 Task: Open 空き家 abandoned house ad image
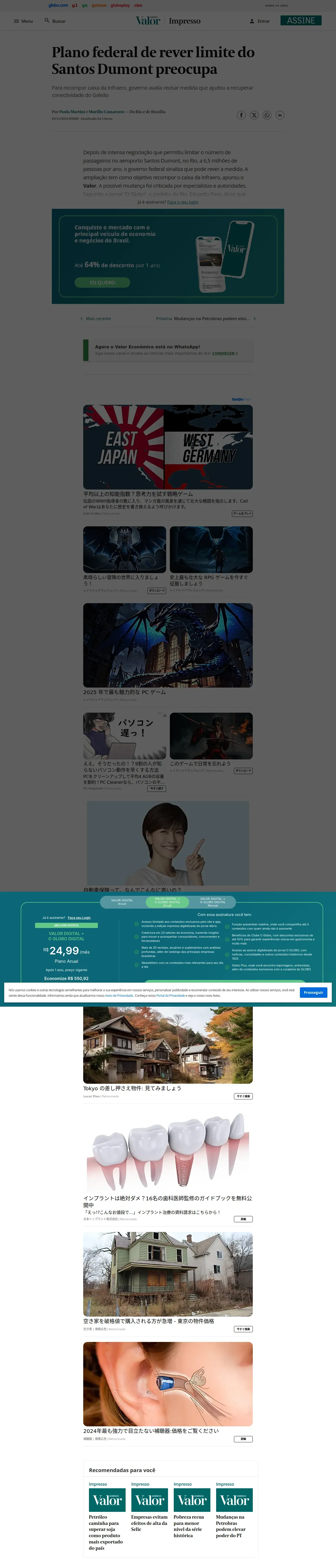(x=168, y=1274)
